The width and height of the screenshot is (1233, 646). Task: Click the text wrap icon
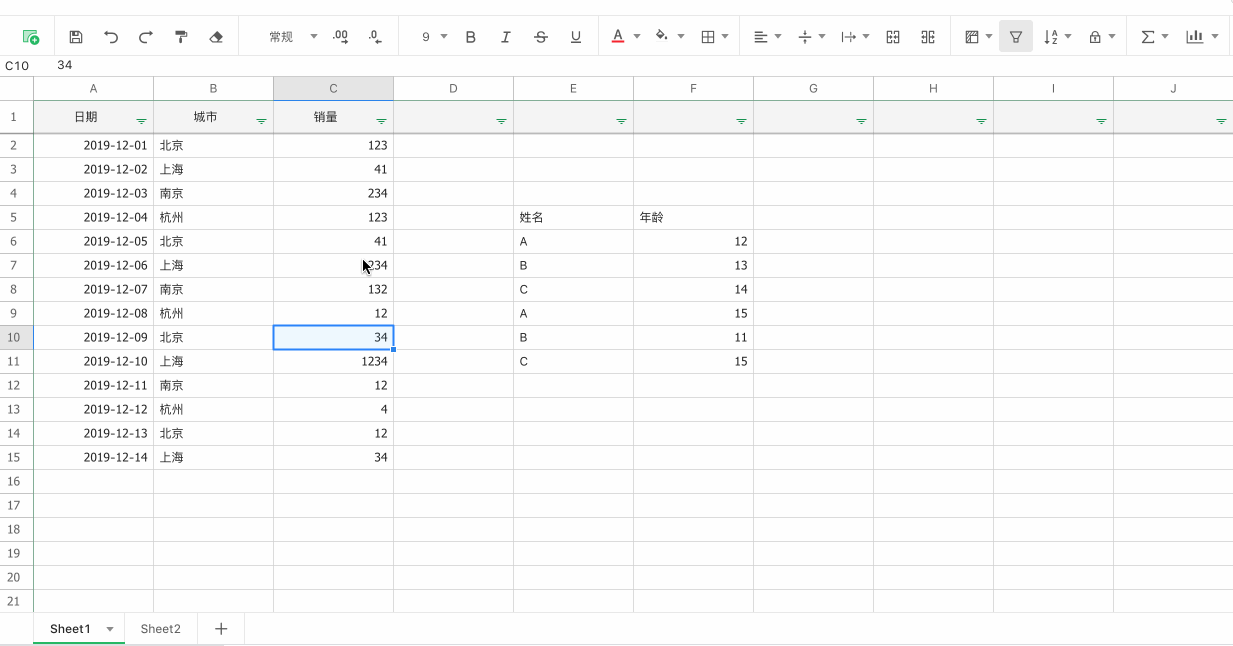(849, 37)
